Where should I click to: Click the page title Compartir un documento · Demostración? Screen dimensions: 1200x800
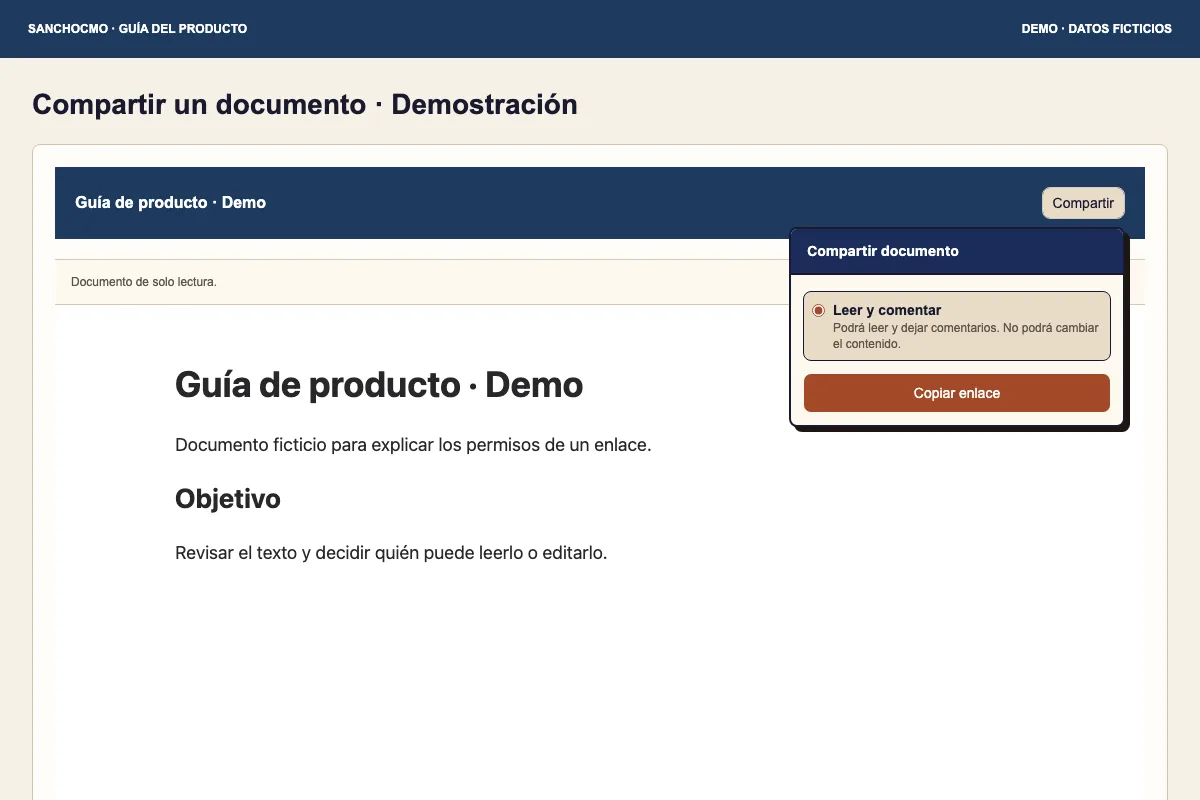click(305, 105)
